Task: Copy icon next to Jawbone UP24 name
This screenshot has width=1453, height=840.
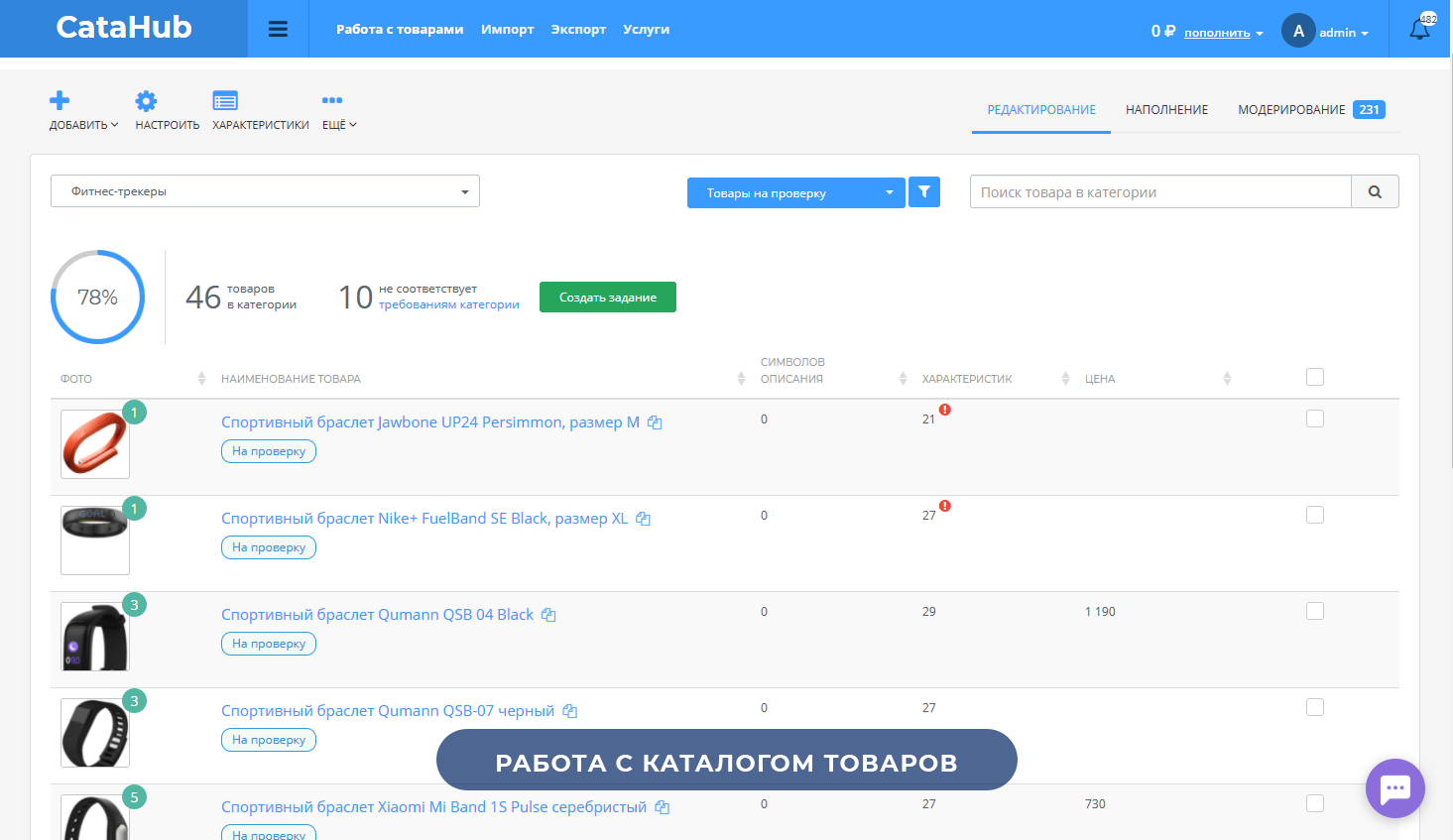Action: tap(655, 422)
